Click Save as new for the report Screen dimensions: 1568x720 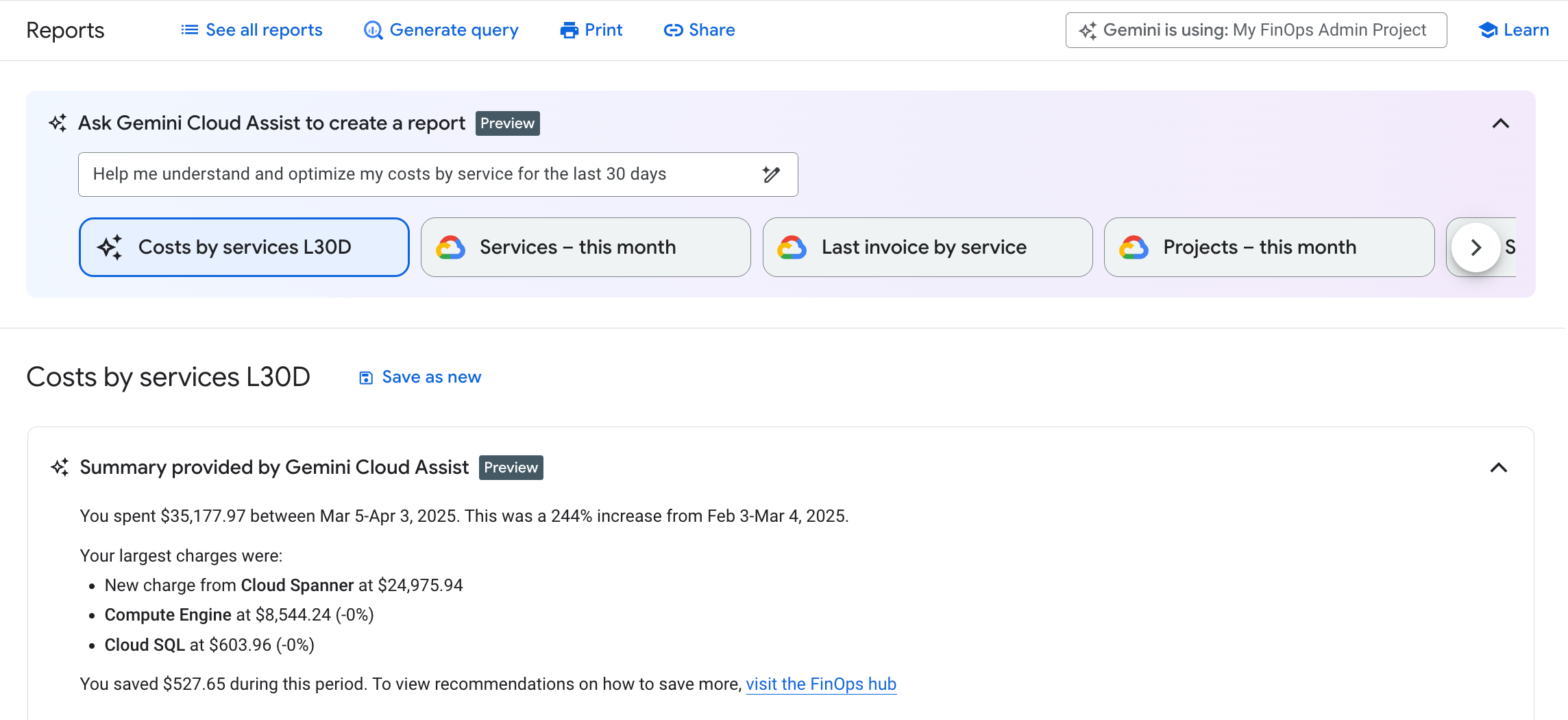(x=431, y=377)
